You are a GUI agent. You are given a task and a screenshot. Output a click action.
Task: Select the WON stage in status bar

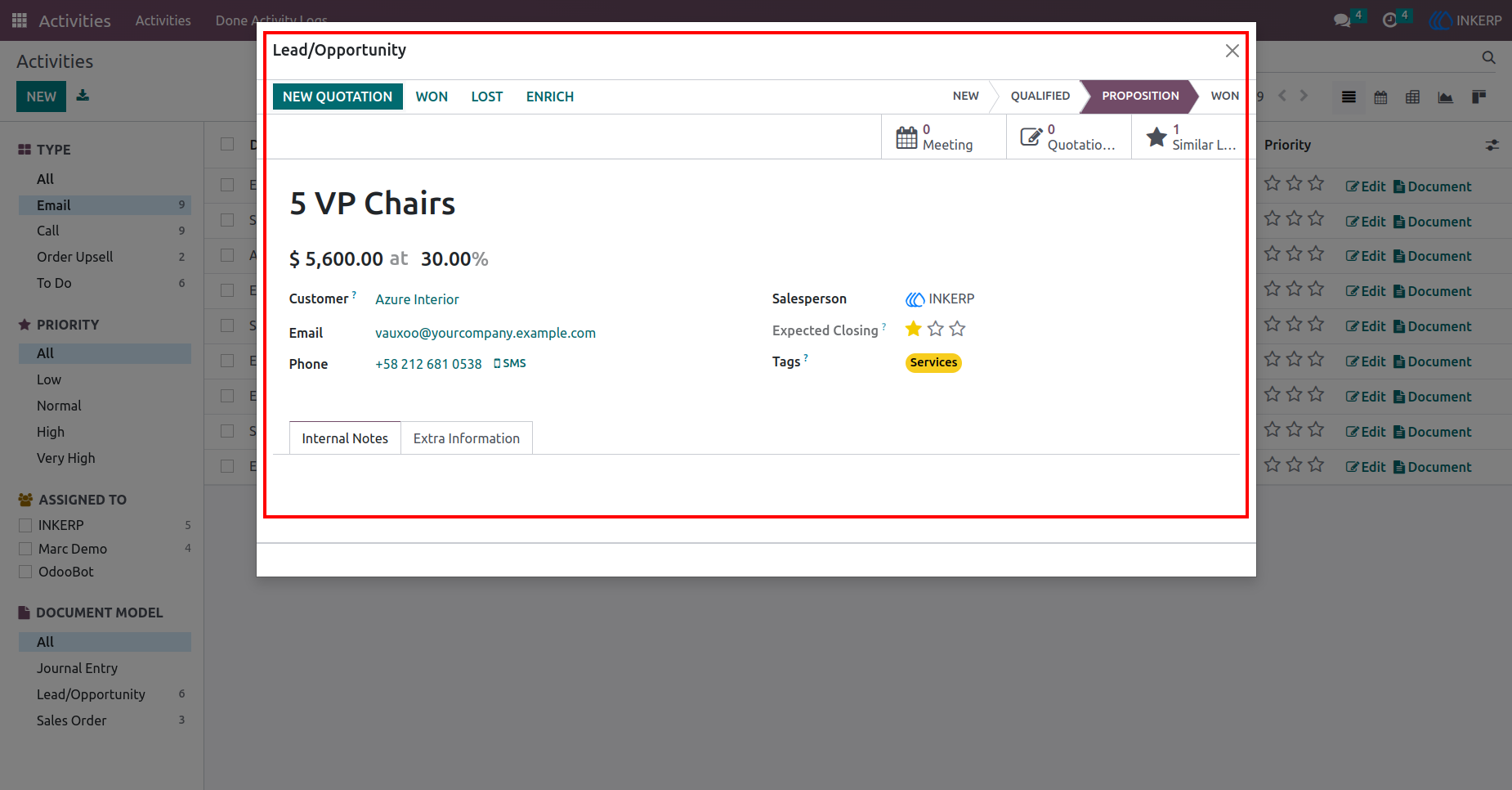(1224, 96)
